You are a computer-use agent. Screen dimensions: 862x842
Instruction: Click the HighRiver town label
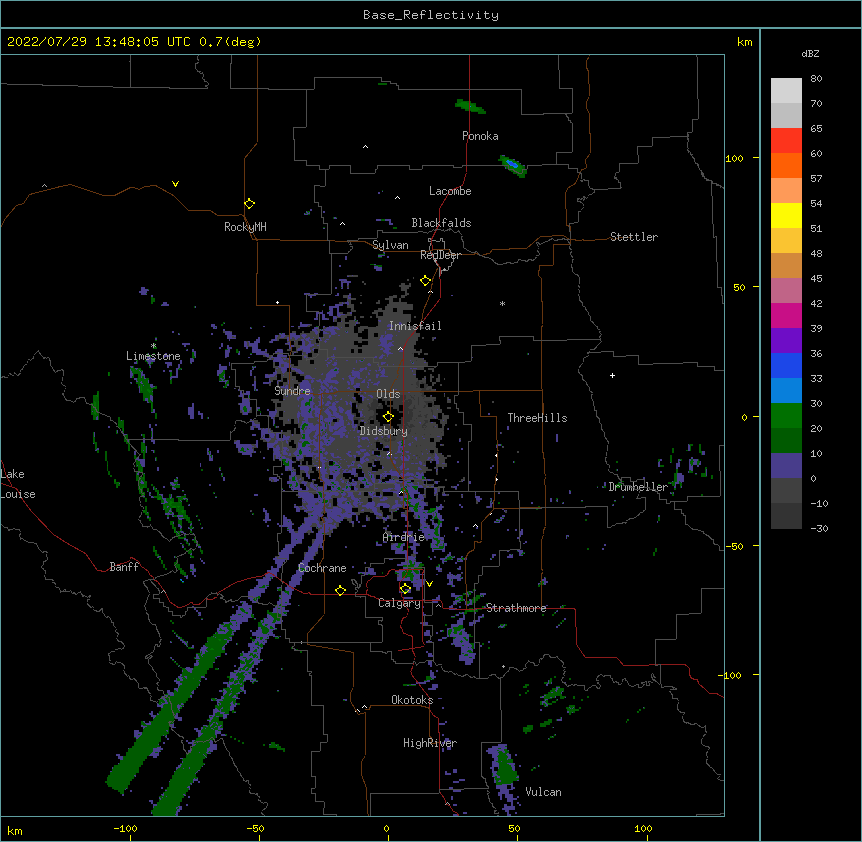pos(430,743)
